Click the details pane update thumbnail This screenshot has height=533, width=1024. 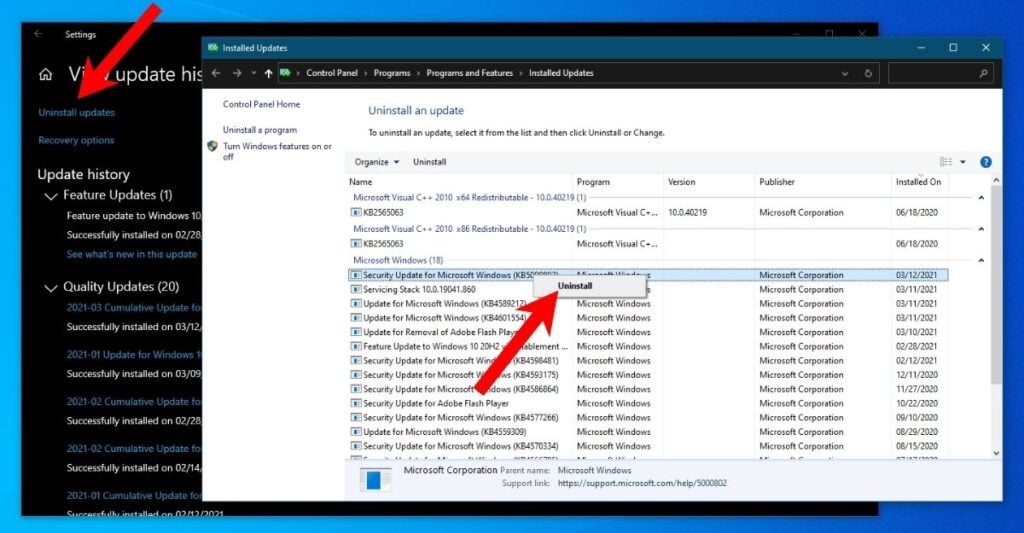click(x=375, y=479)
